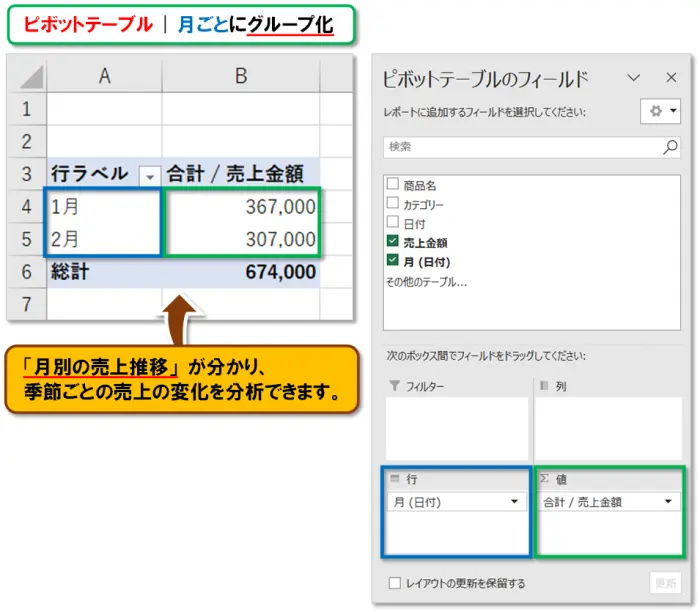Check the 日付 field checkbox
Image resolution: width=700 pixels, height=612 pixels.
pyautogui.click(x=392, y=222)
